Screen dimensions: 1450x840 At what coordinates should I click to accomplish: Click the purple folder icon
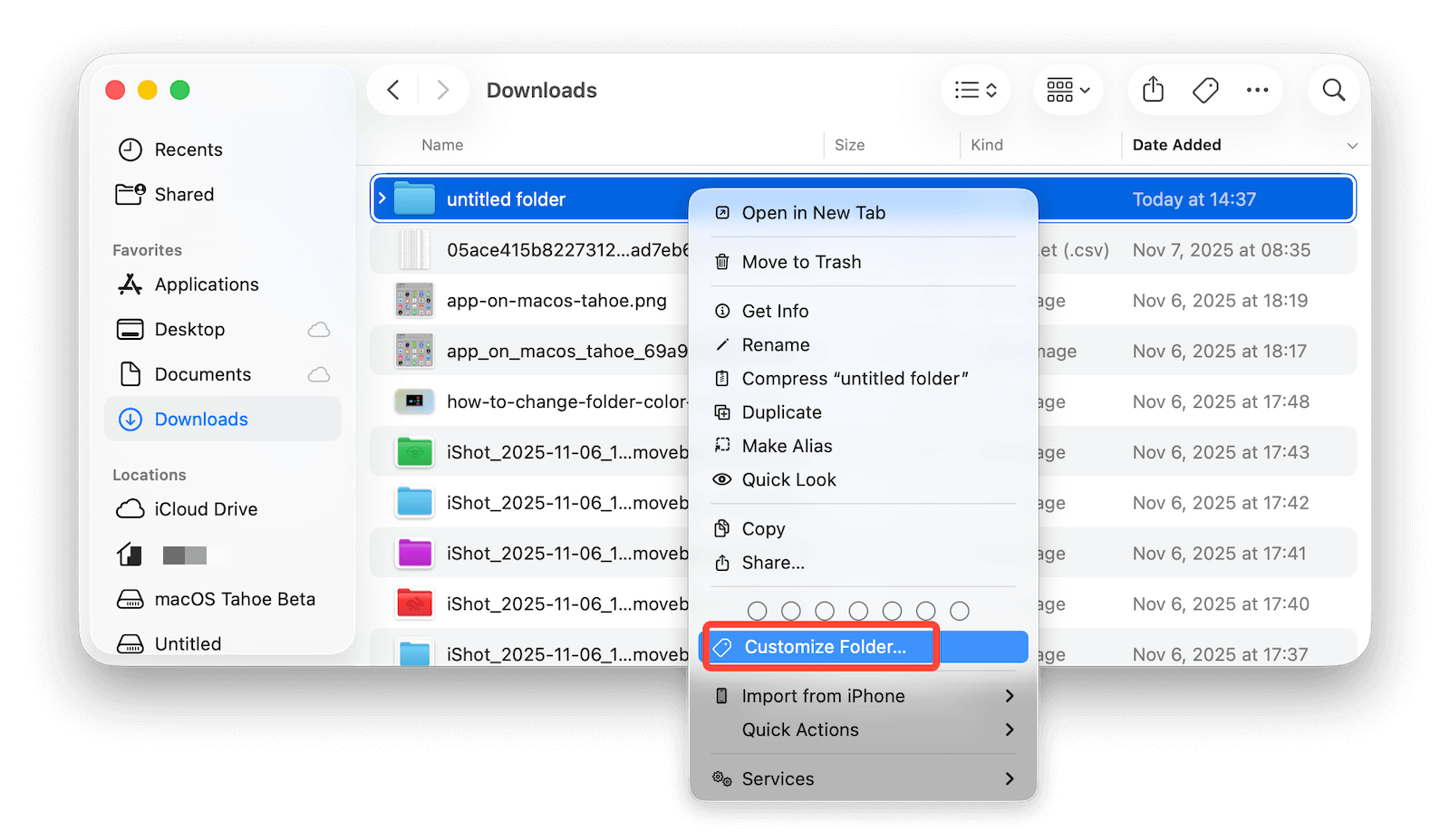[x=414, y=553]
